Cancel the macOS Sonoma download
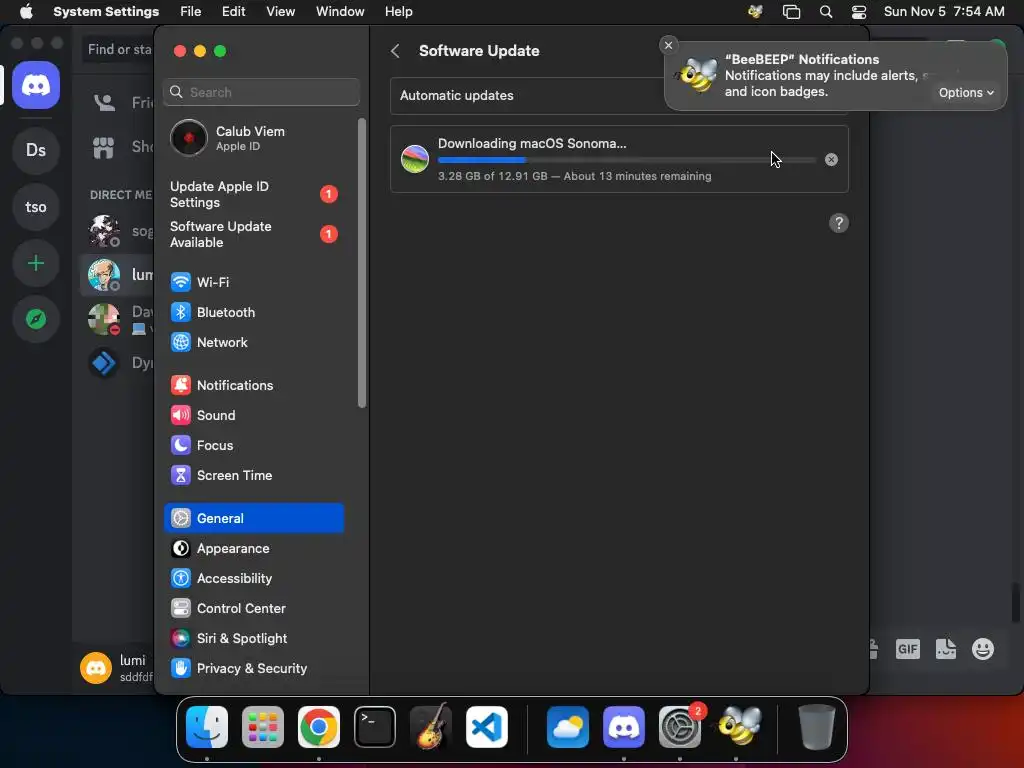The image size is (1024, 768). coord(831,159)
